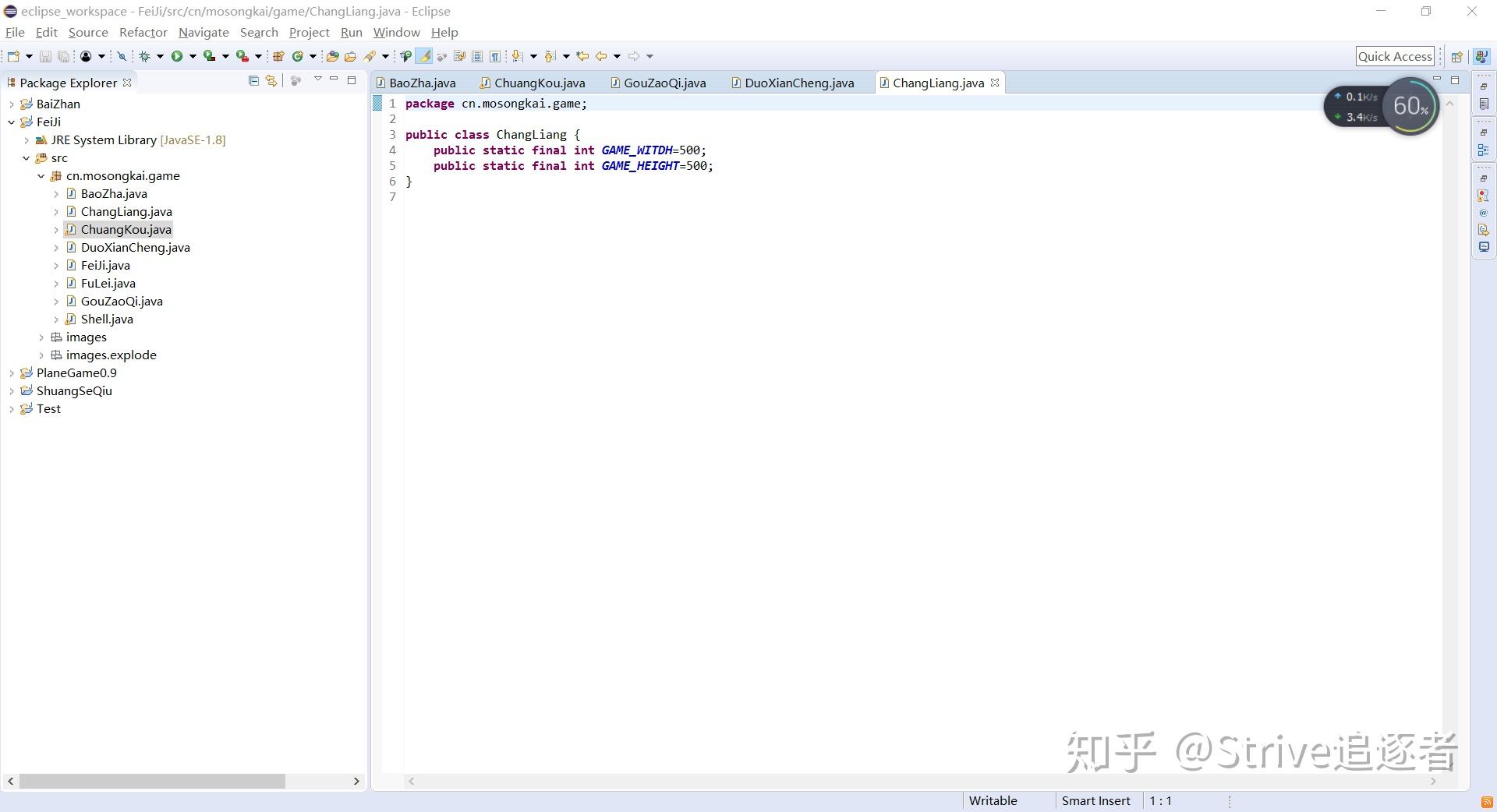The image size is (1497, 812).
Task: Collapse All in Package Explorer
Action: (x=253, y=81)
